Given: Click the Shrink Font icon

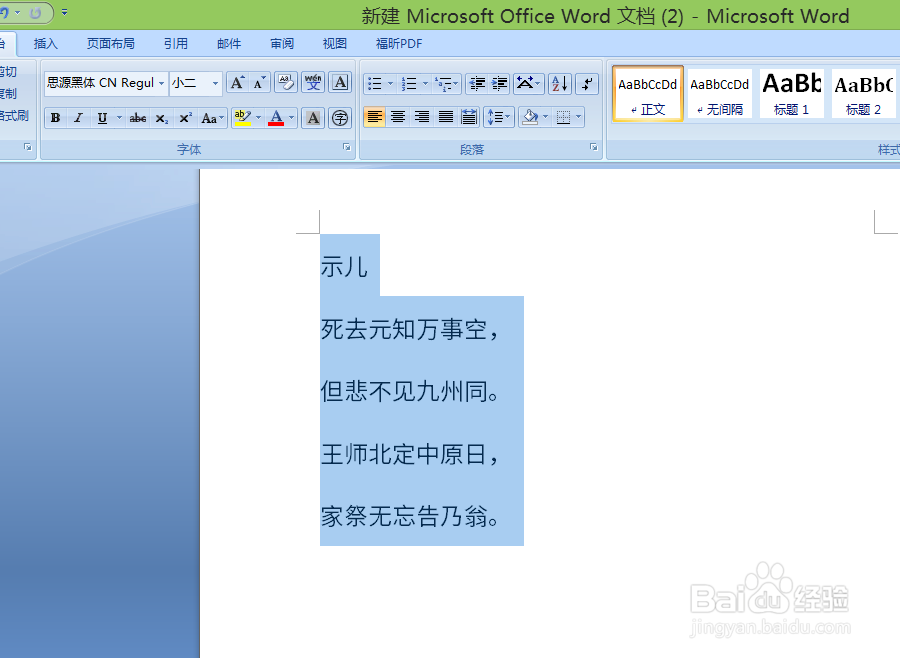Looking at the screenshot, I should click(259, 83).
